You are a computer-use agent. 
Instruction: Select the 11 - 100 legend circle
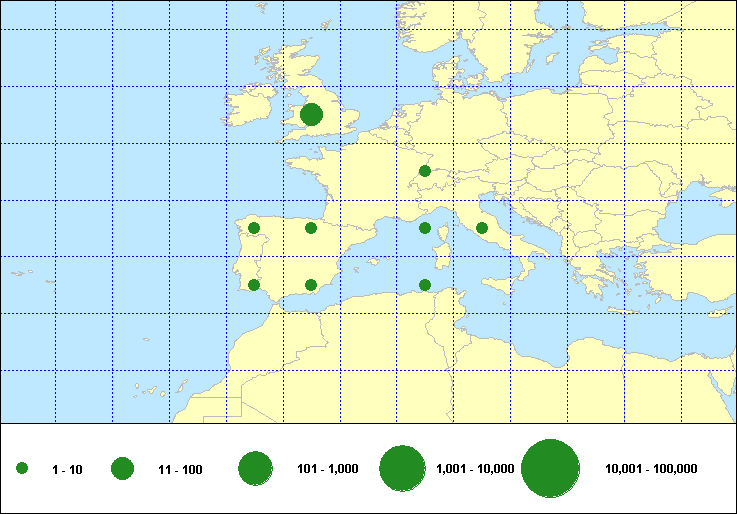(x=123, y=469)
